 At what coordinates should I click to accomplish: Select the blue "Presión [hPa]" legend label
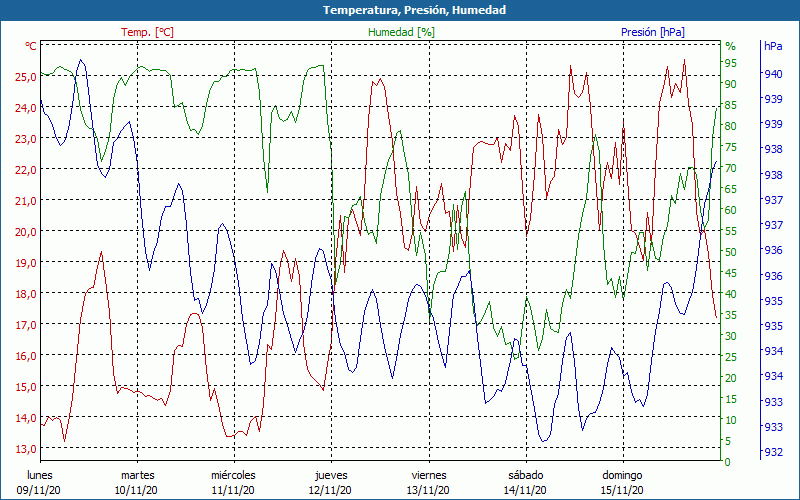[x=653, y=32]
